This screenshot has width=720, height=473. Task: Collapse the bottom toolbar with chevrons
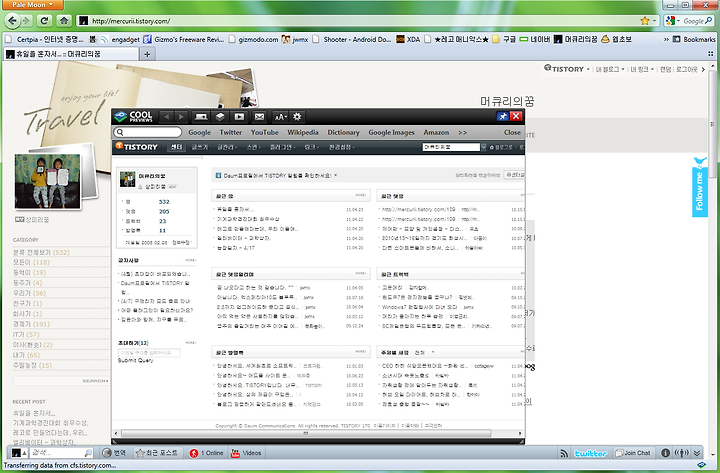click(x=697, y=453)
